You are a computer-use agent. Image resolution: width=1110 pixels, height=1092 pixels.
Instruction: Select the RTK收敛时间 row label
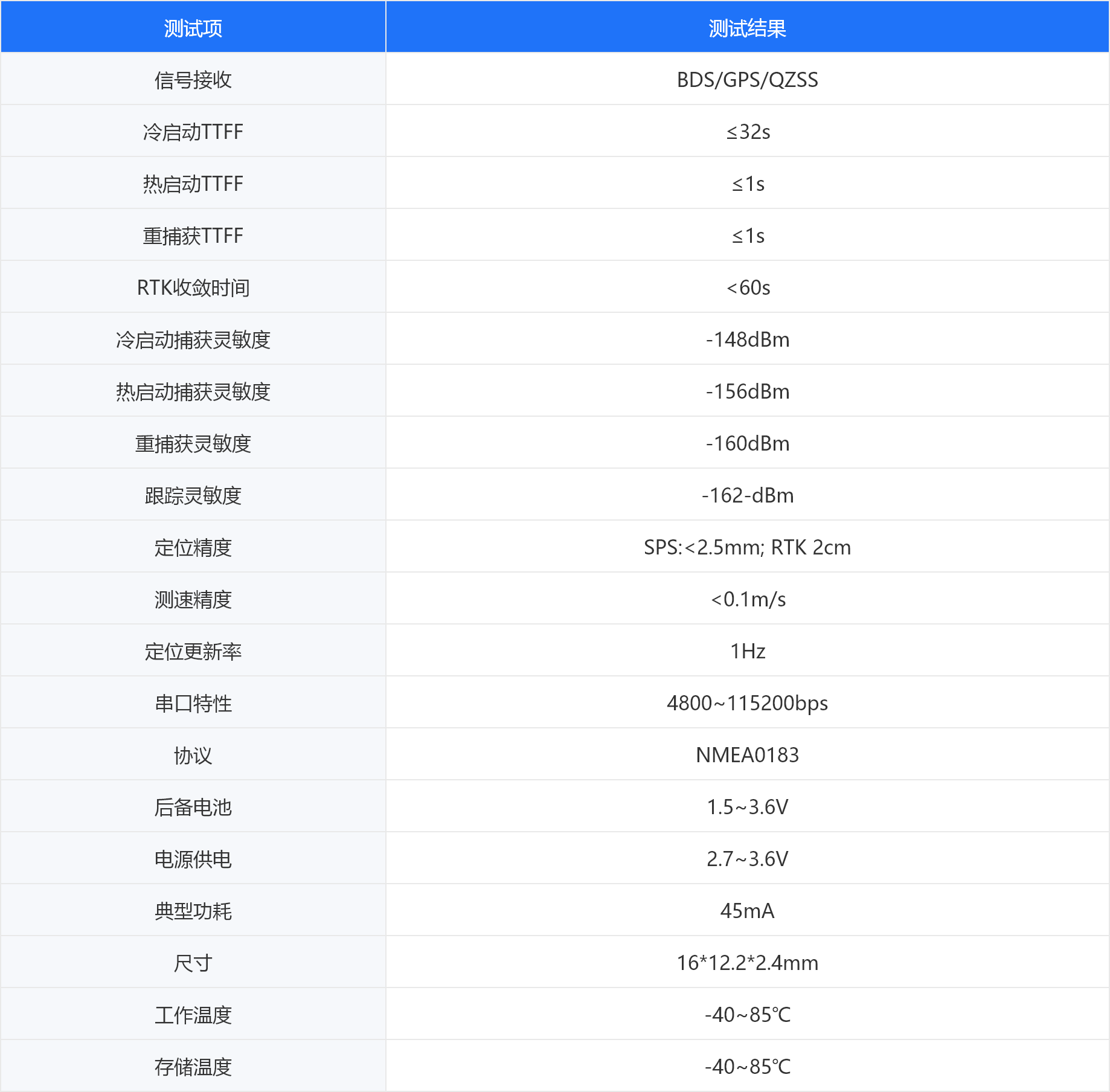(193, 287)
